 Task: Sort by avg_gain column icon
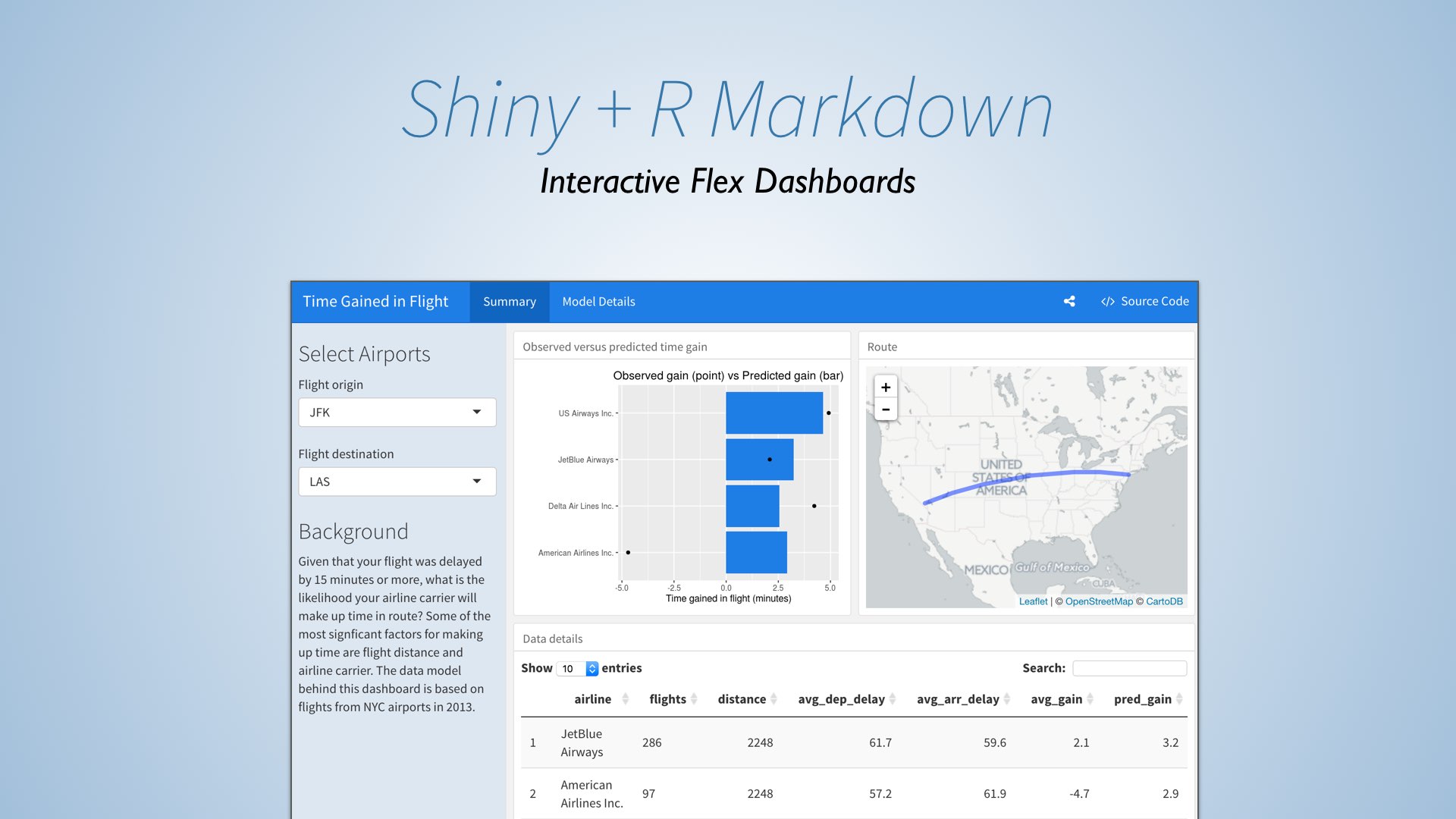1090,699
